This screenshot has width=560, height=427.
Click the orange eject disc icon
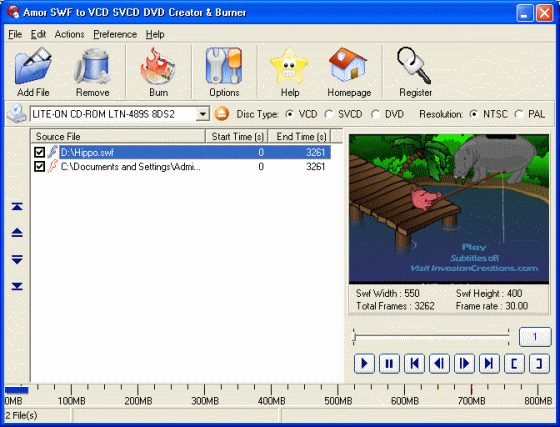pos(222,114)
